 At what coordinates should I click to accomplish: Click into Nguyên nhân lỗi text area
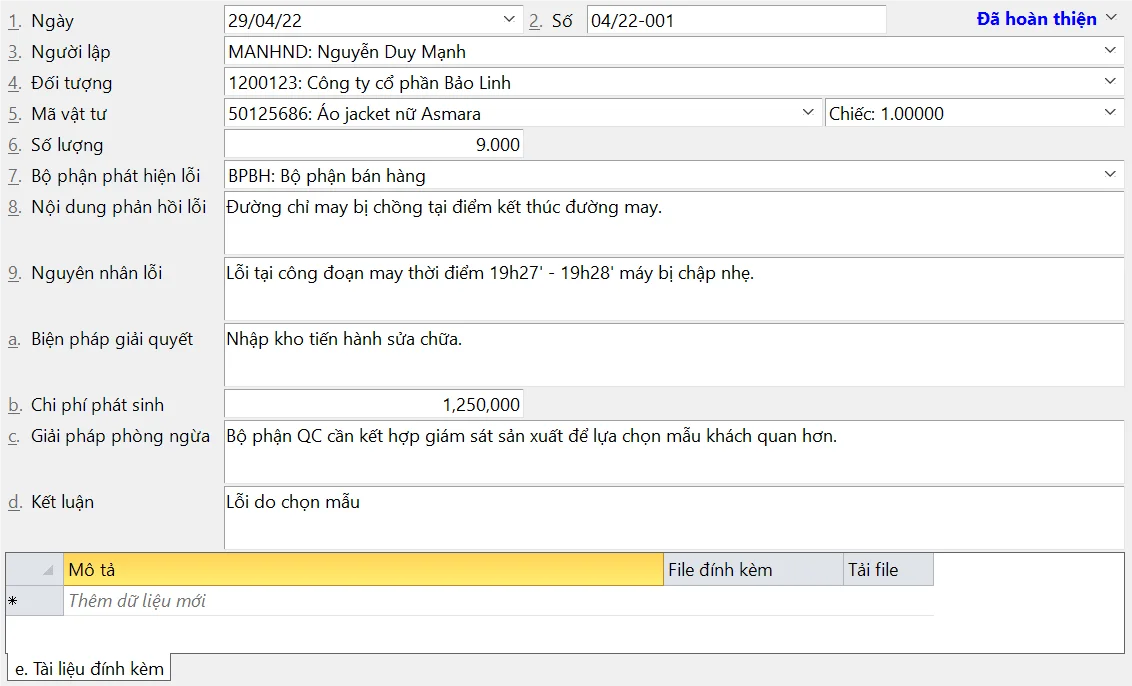click(x=674, y=290)
